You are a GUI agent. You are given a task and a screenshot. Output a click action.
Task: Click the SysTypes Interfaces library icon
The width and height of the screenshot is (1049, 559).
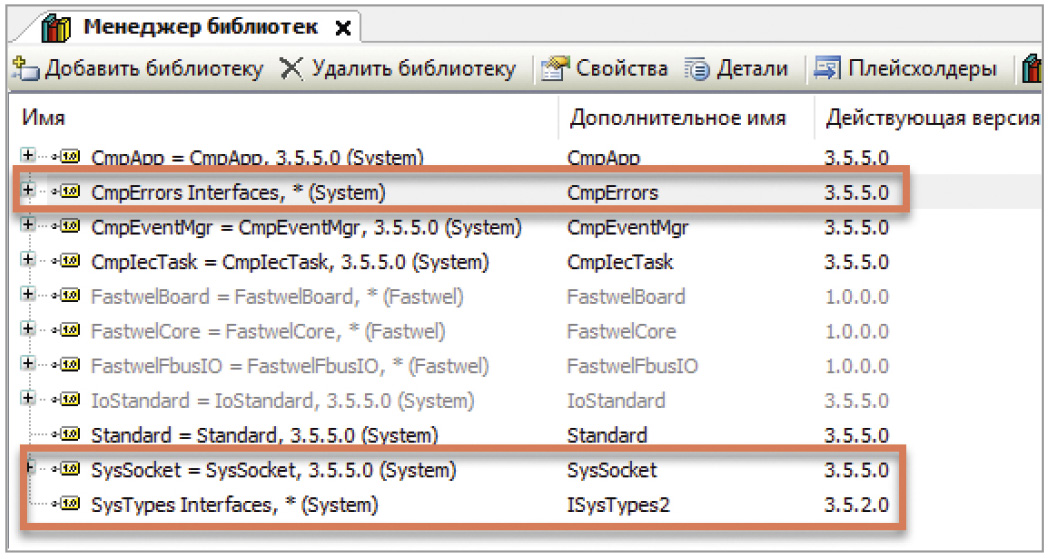68,505
